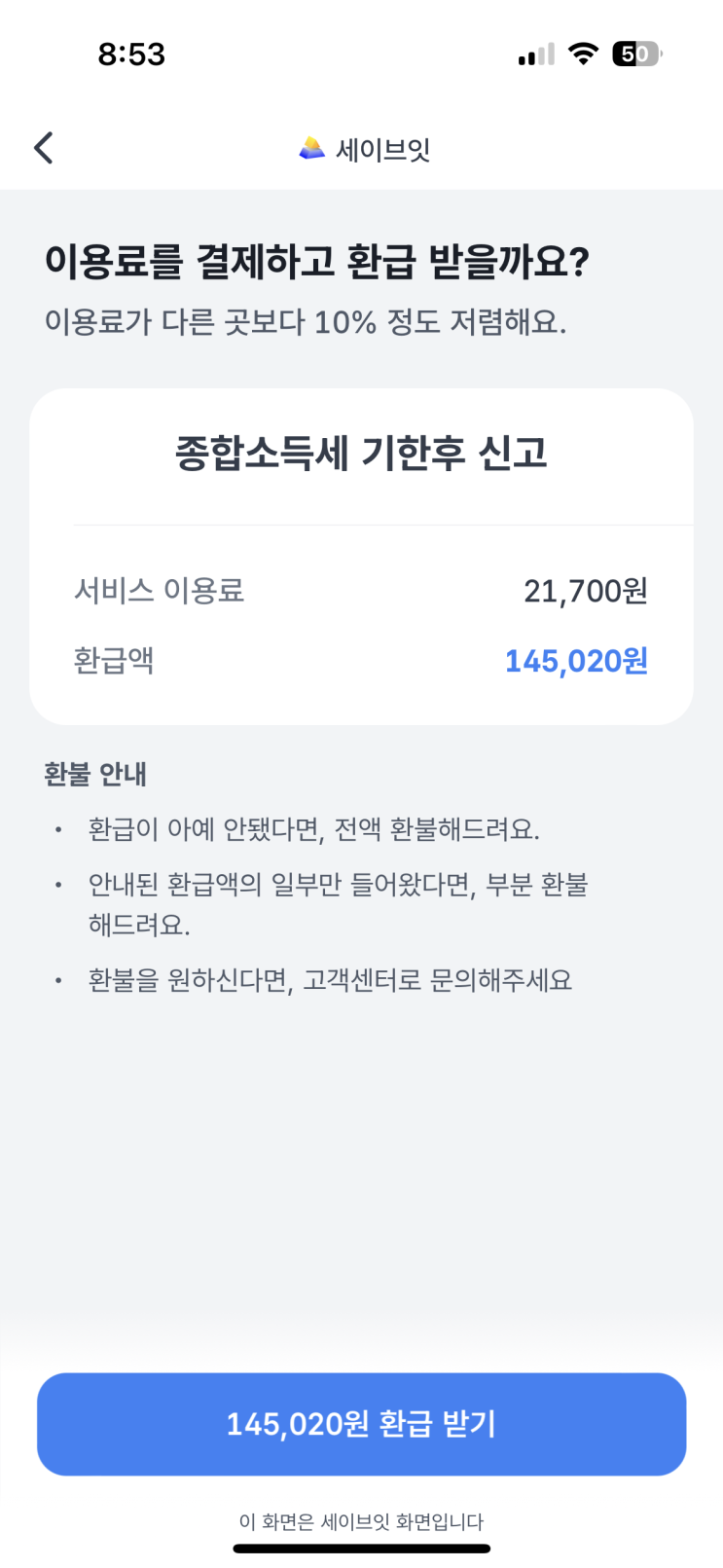Tap the blue 145,020원 refund amount
Viewport: 723px width, 1568px height.
click(x=576, y=661)
